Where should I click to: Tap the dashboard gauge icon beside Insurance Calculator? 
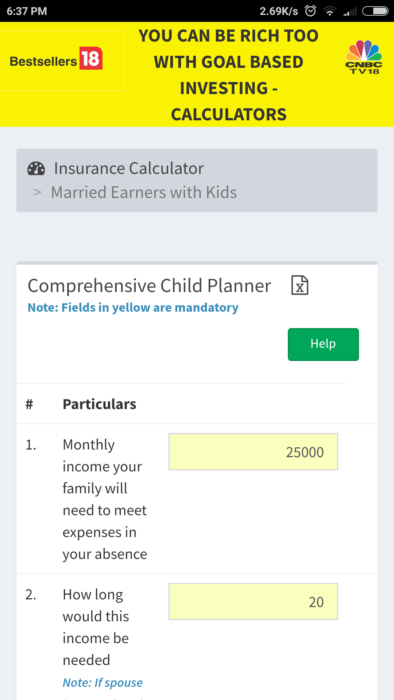tap(36, 168)
